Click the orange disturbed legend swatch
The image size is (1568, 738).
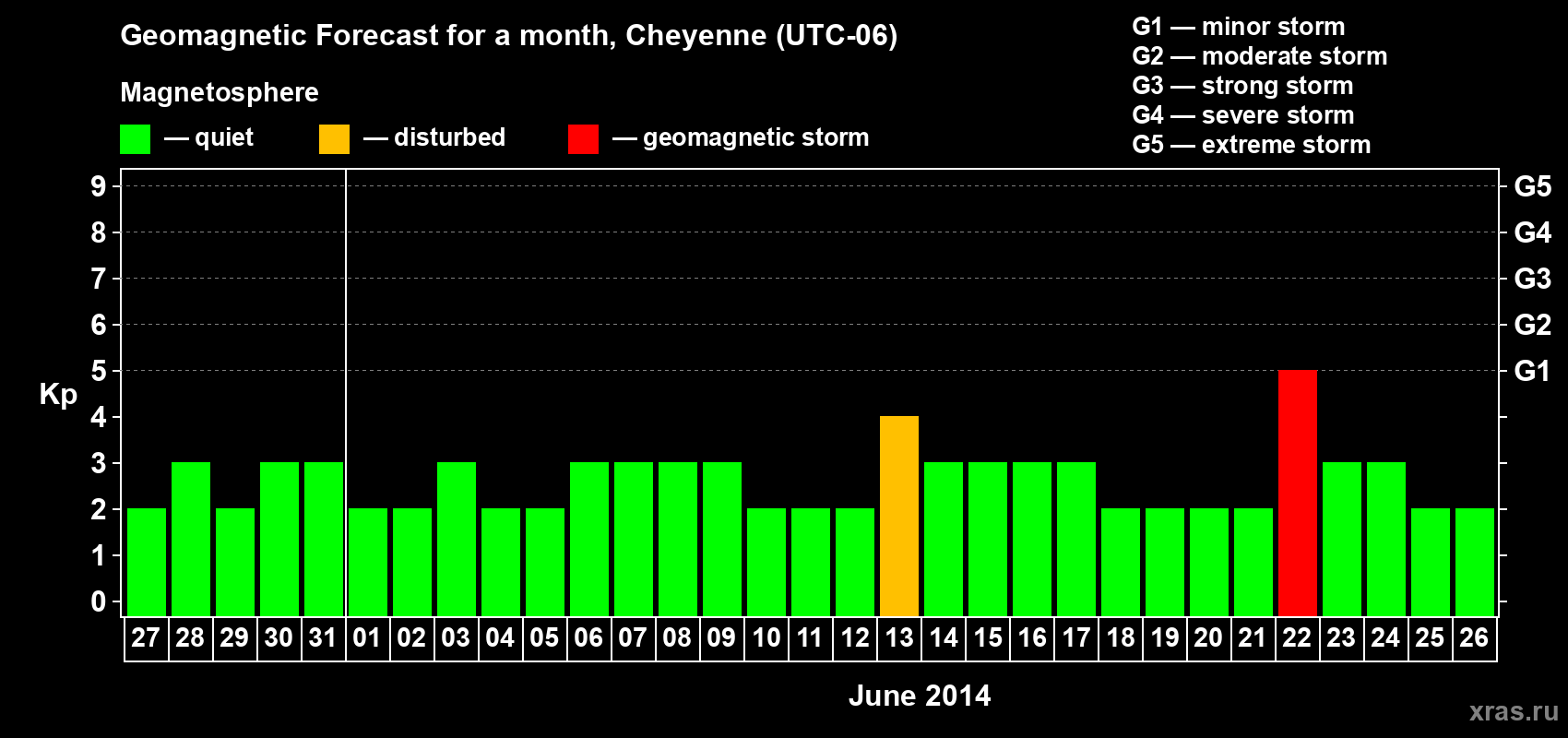coord(334,139)
